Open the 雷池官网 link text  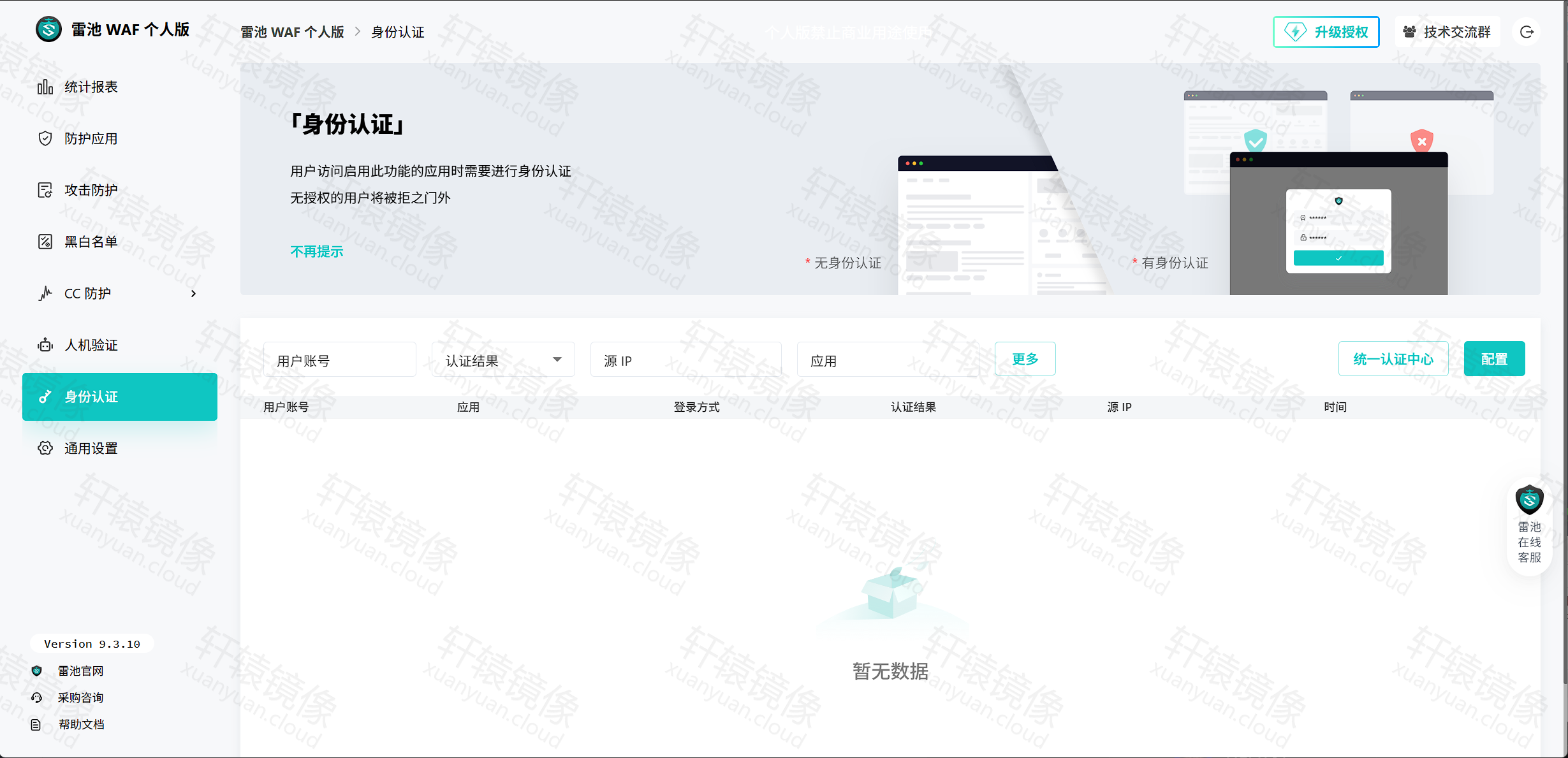(x=80, y=671)
